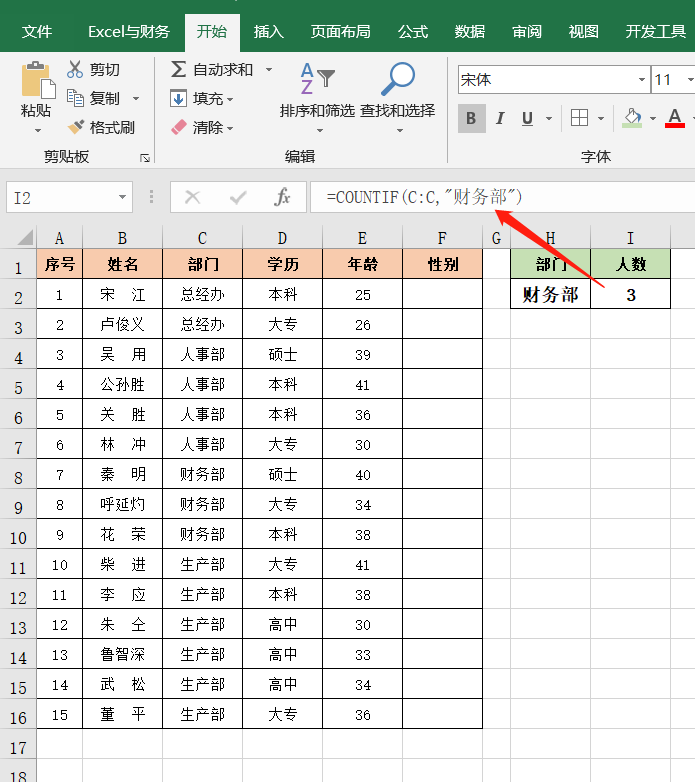Screen dimensions: 695x782
Task: Select the Format Painter brush
Action: [x=76, y=128]
